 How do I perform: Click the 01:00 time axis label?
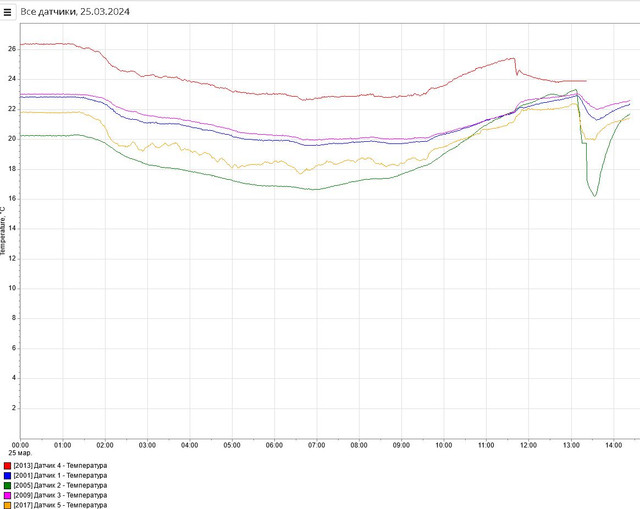coord(62,445)
